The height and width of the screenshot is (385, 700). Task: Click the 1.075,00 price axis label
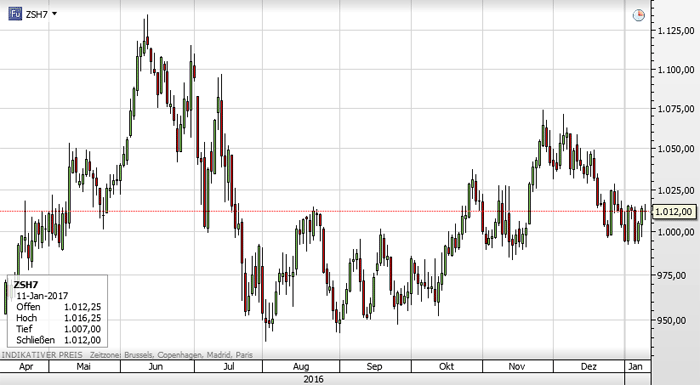tap(676, 109)
